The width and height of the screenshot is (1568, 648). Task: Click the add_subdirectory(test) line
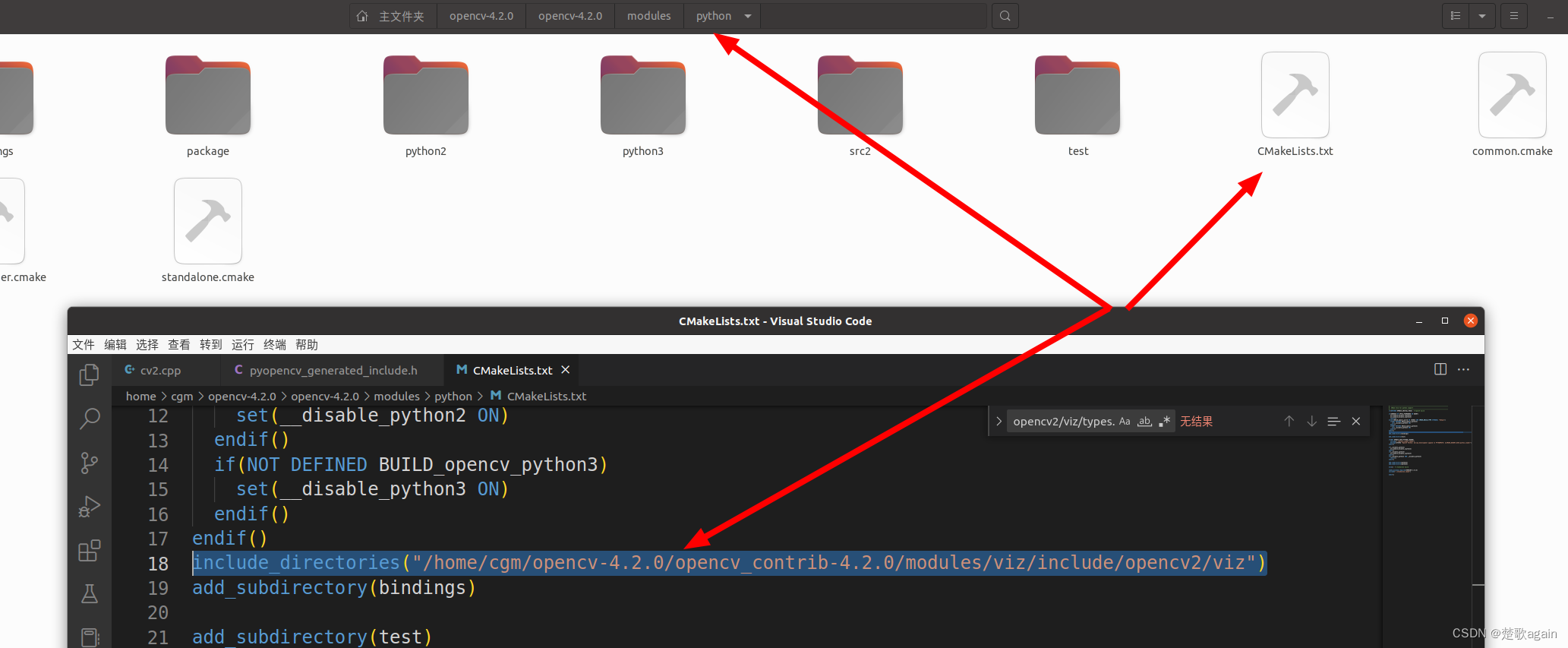click(x=312, y=637)
